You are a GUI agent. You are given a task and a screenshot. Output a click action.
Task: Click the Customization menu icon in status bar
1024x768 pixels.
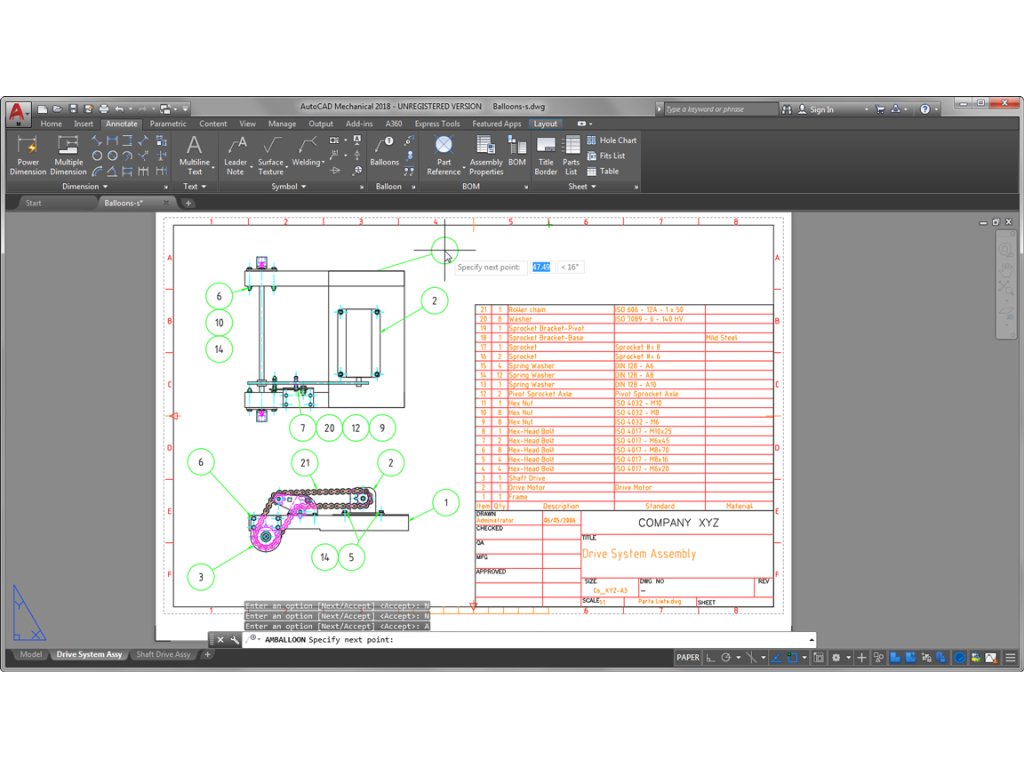tap(1010, 658)
